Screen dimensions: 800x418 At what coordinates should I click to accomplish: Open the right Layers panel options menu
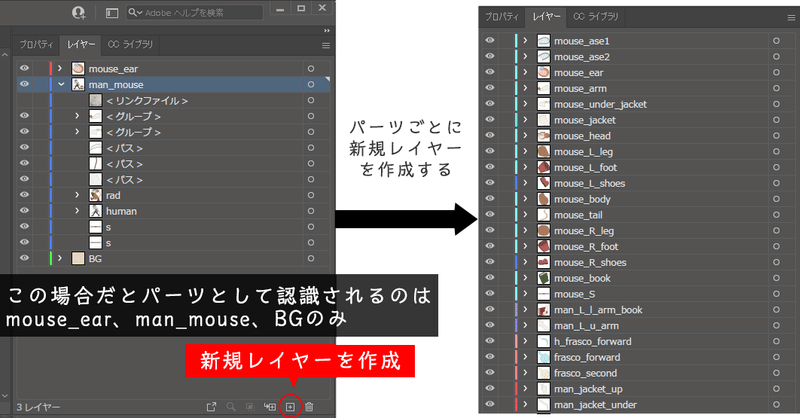[x=791, y=17]
